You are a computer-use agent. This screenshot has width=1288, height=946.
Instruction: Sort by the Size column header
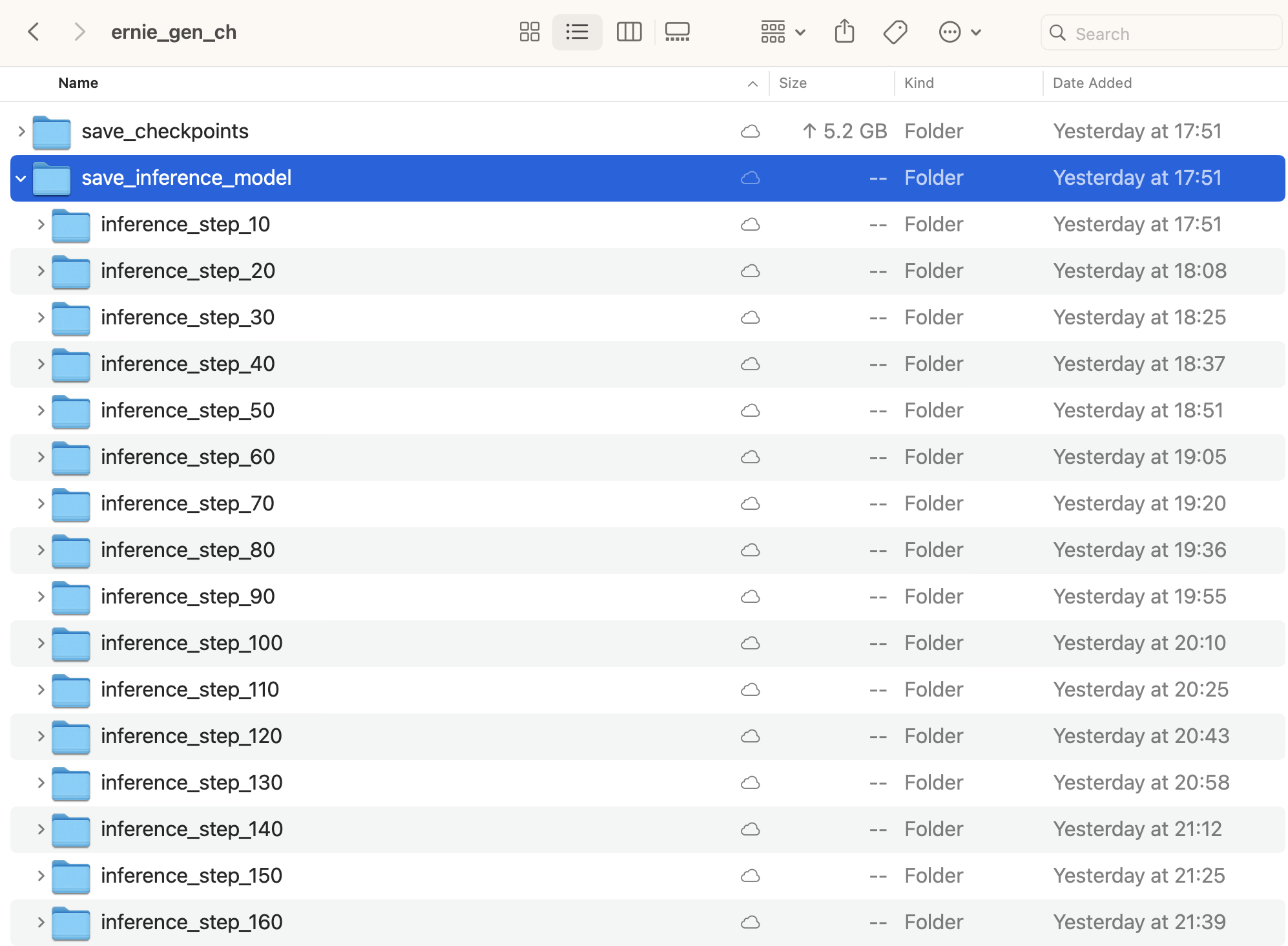tap(793, 83)
